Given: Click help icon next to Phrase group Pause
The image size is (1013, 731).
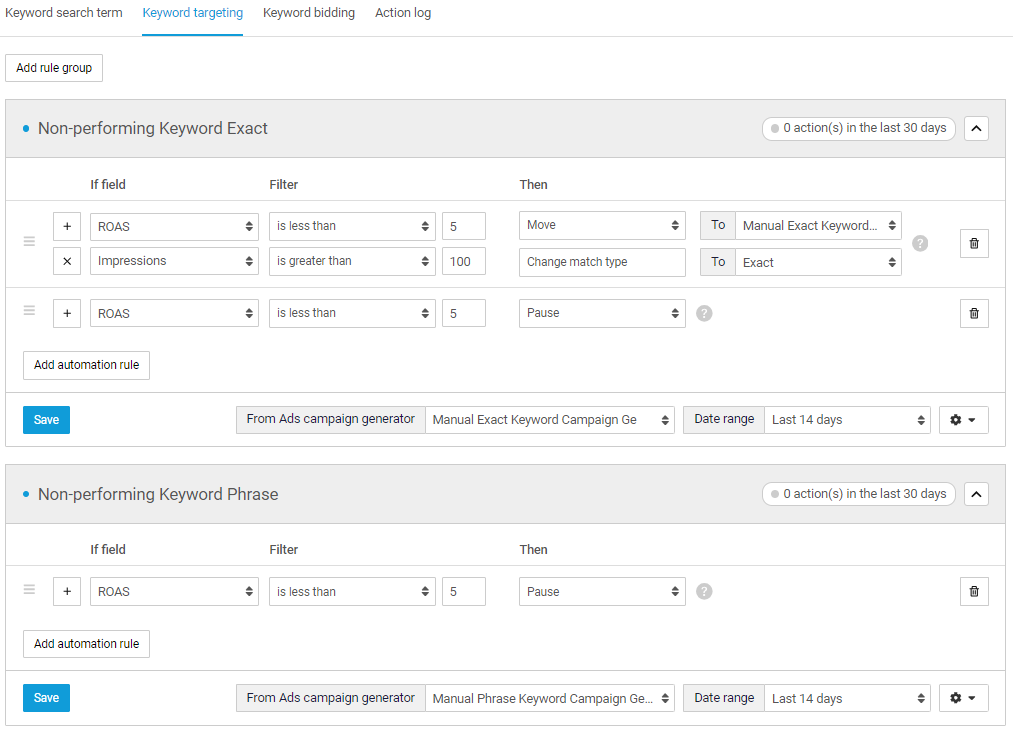Looking at the screenshot, I should pos(704,591).
